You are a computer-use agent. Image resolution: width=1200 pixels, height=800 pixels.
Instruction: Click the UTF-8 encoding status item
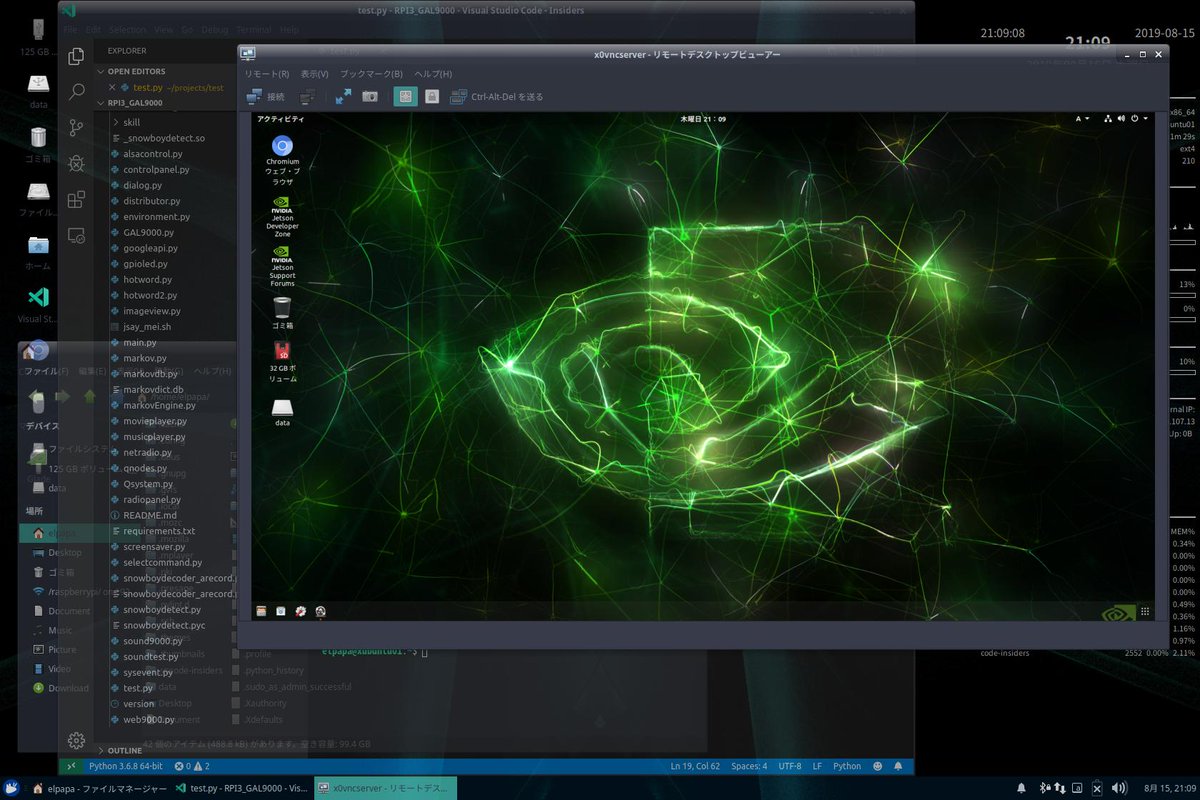point(790,767)
